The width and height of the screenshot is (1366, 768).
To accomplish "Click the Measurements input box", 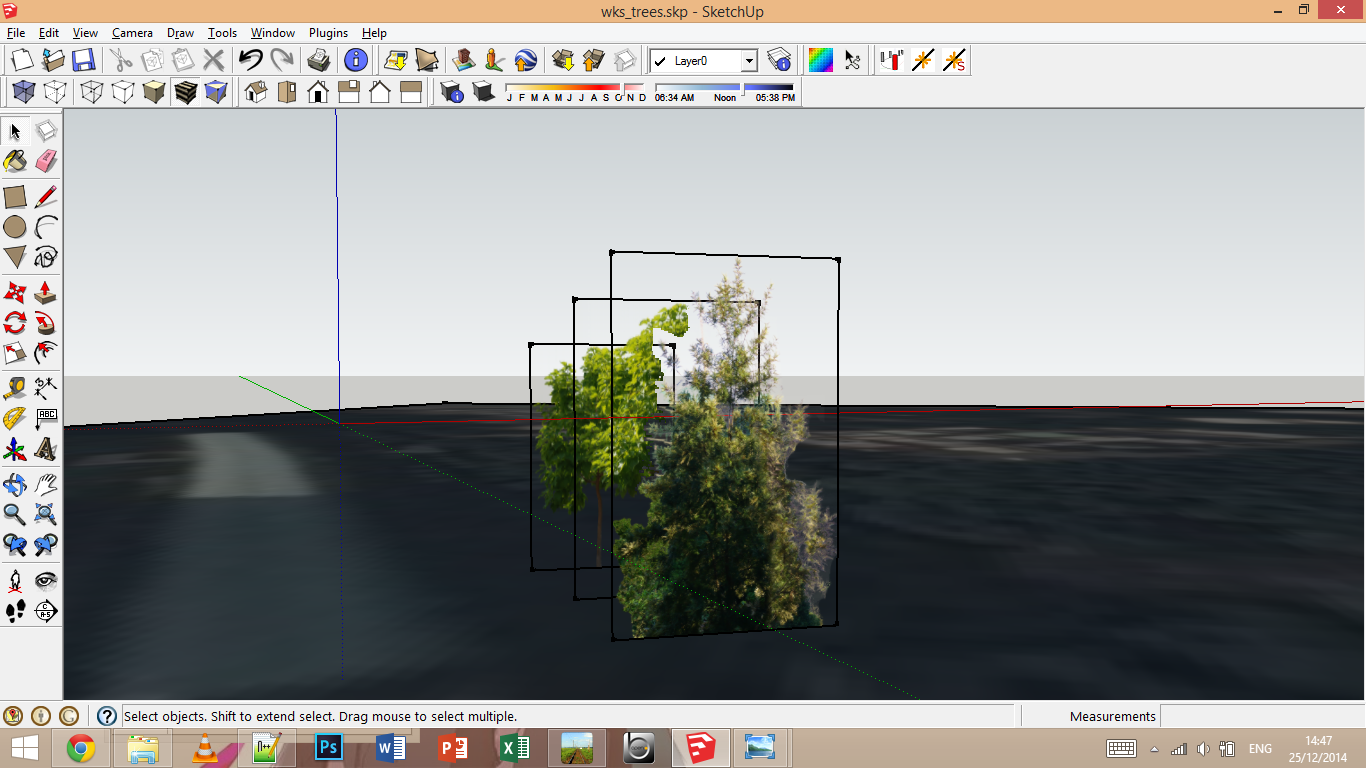I will pyautogui.click(x=1261, y=716).
